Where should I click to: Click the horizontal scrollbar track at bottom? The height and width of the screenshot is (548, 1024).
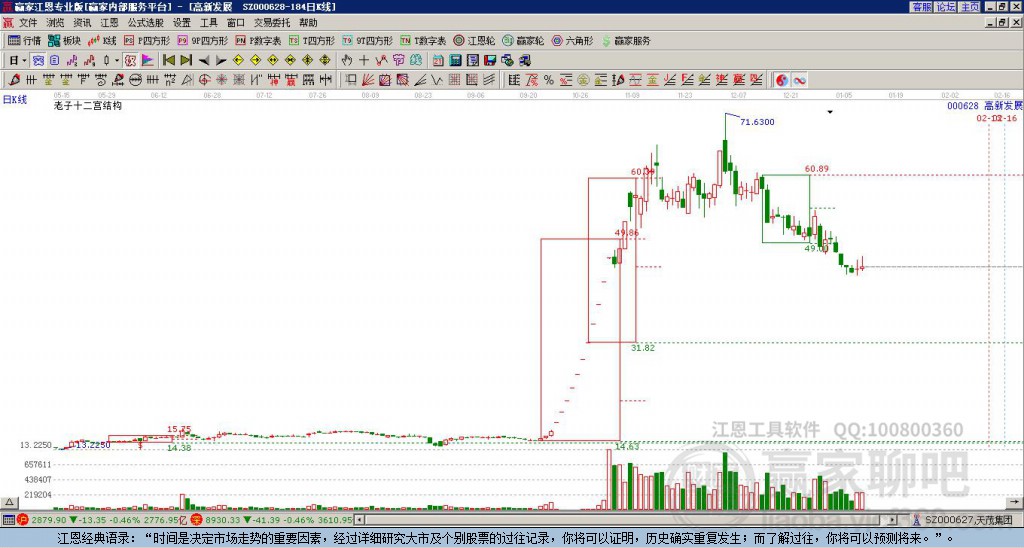click(x=627, y=520)
